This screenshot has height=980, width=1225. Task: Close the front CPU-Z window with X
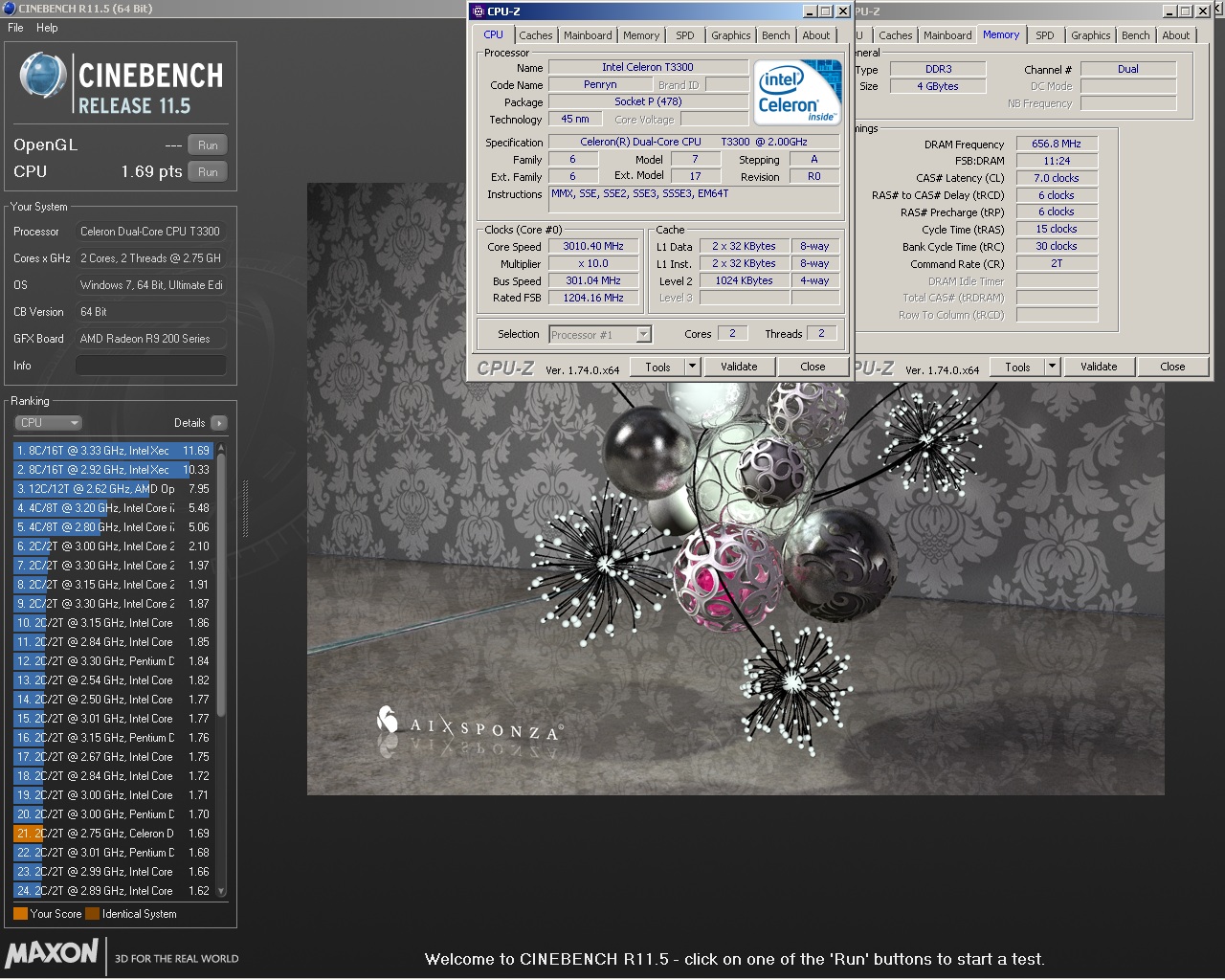point(842,11)
